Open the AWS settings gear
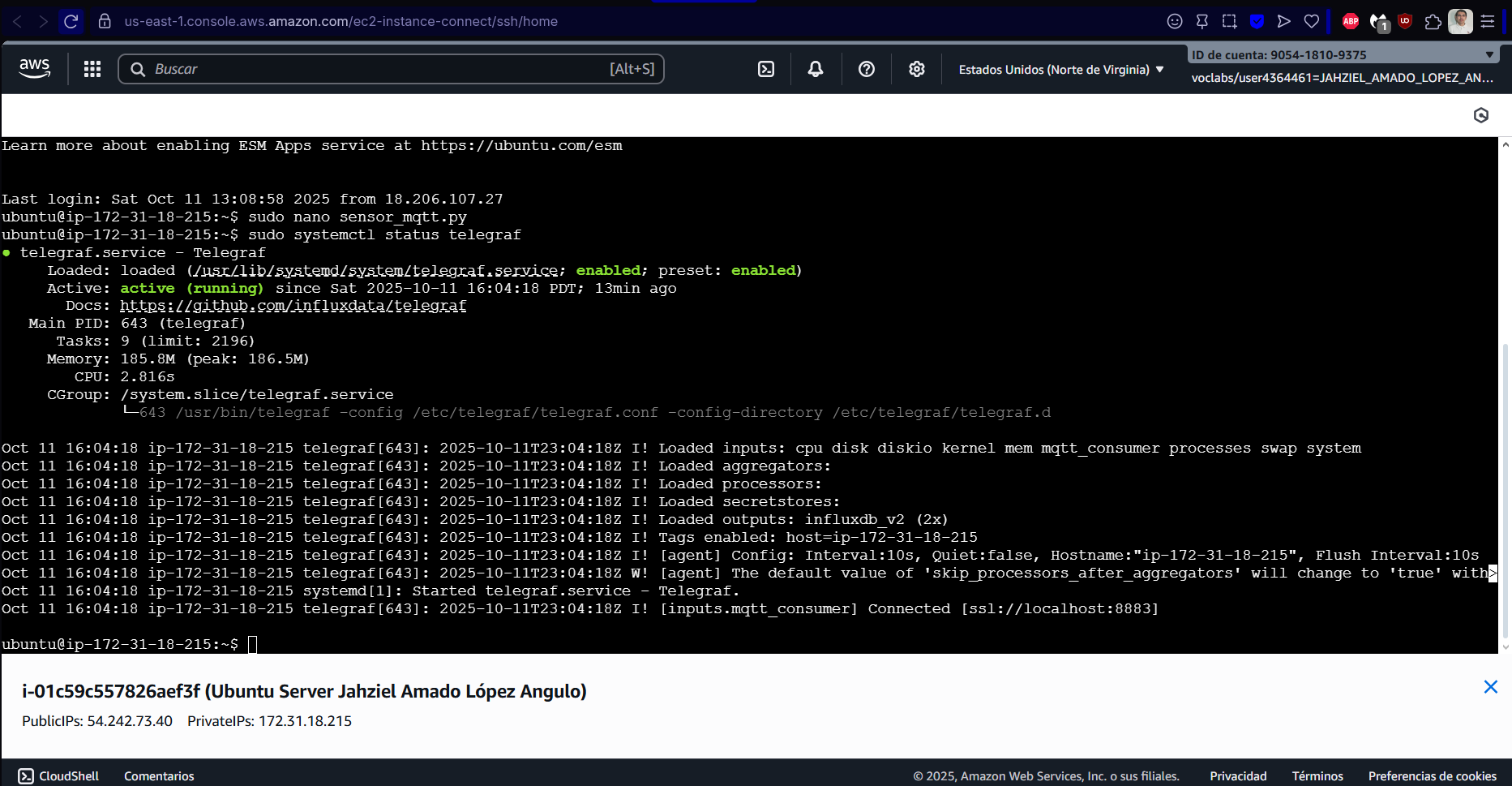 point(917,69)
